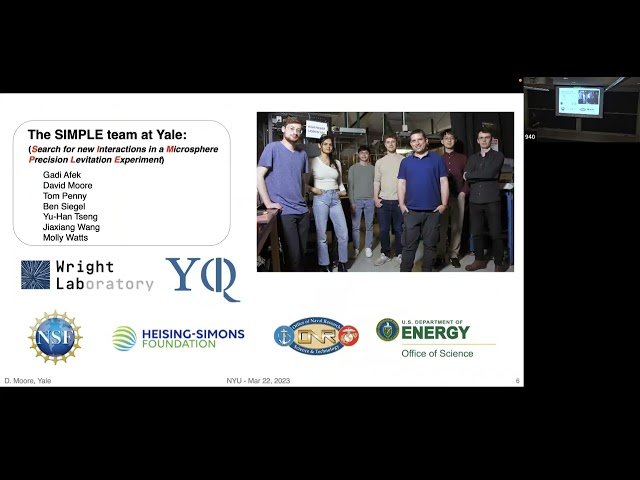The image size is (640, 480).
Task: Click the U.S. Department of Energy logo
Action: (x=436, y=338)
